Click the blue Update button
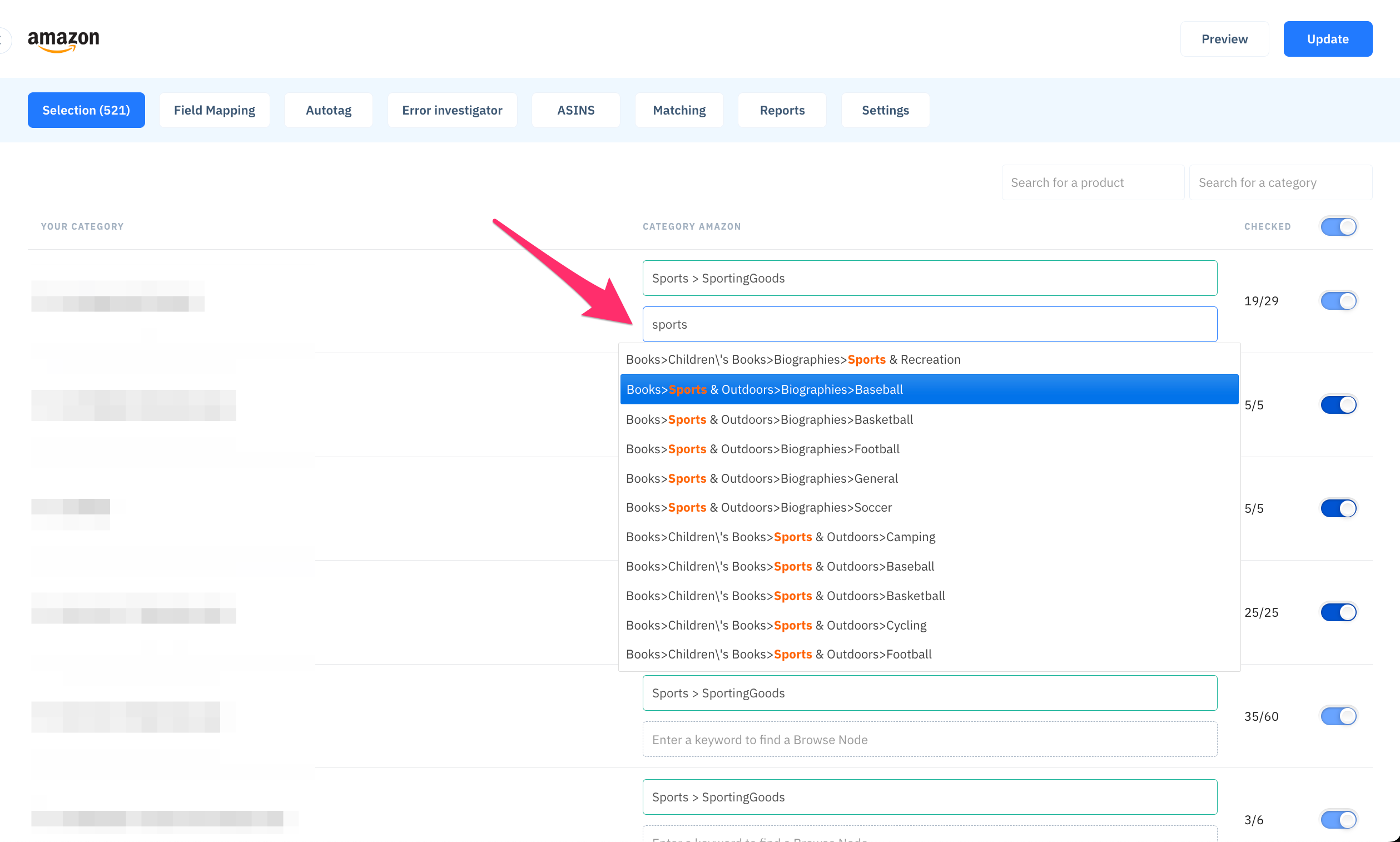This screenshot has height=842, width=1400. point(1327,39)
